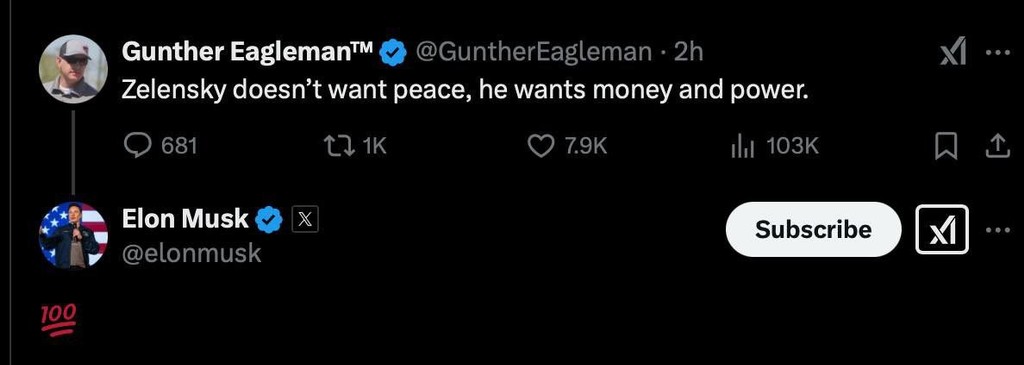1024x365 pixels.
Task: Open more options on Elon Musk's post
Action: coord(998,230)
